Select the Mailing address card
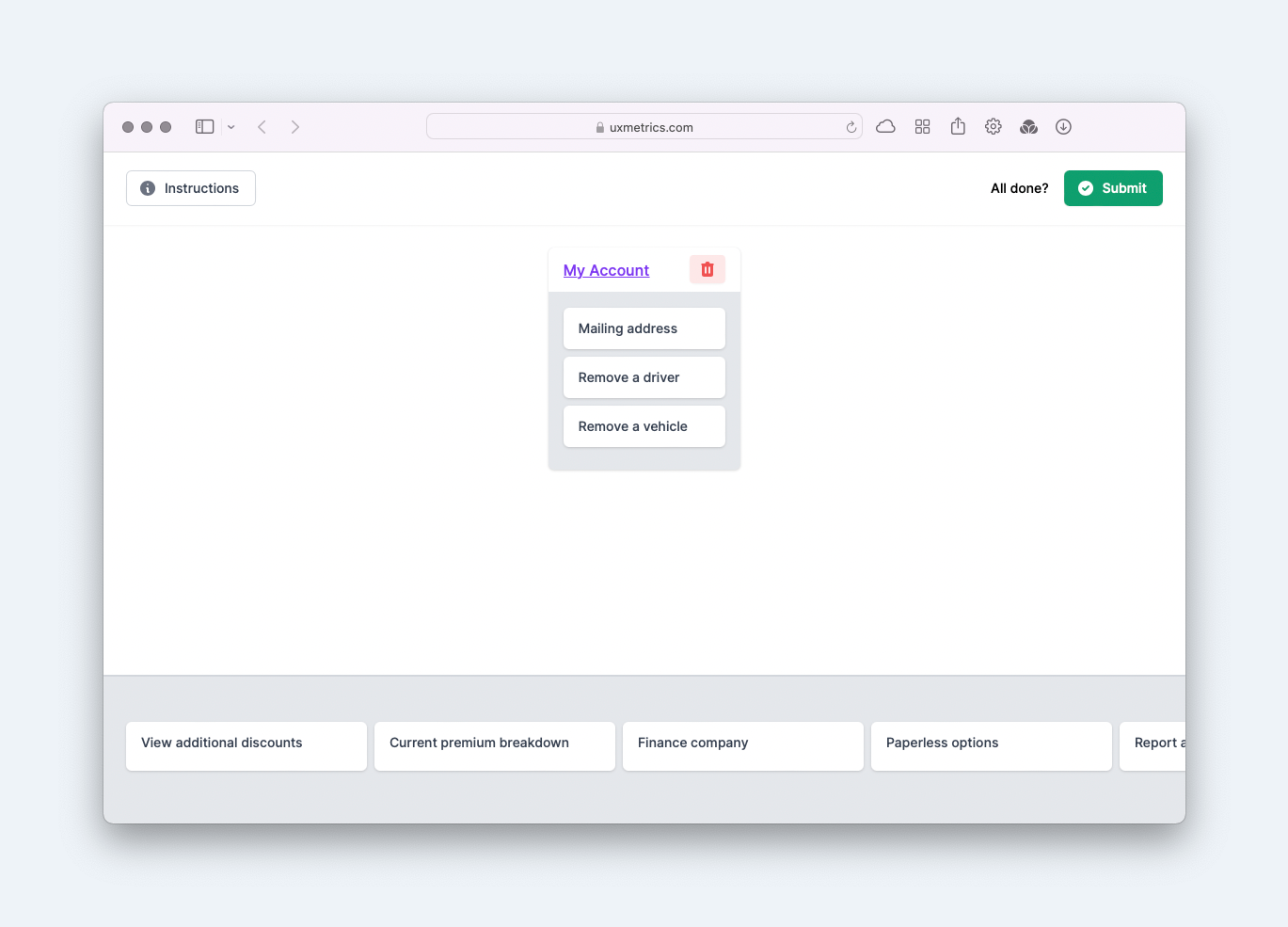The image size is (1288, 927). (644, 328)
